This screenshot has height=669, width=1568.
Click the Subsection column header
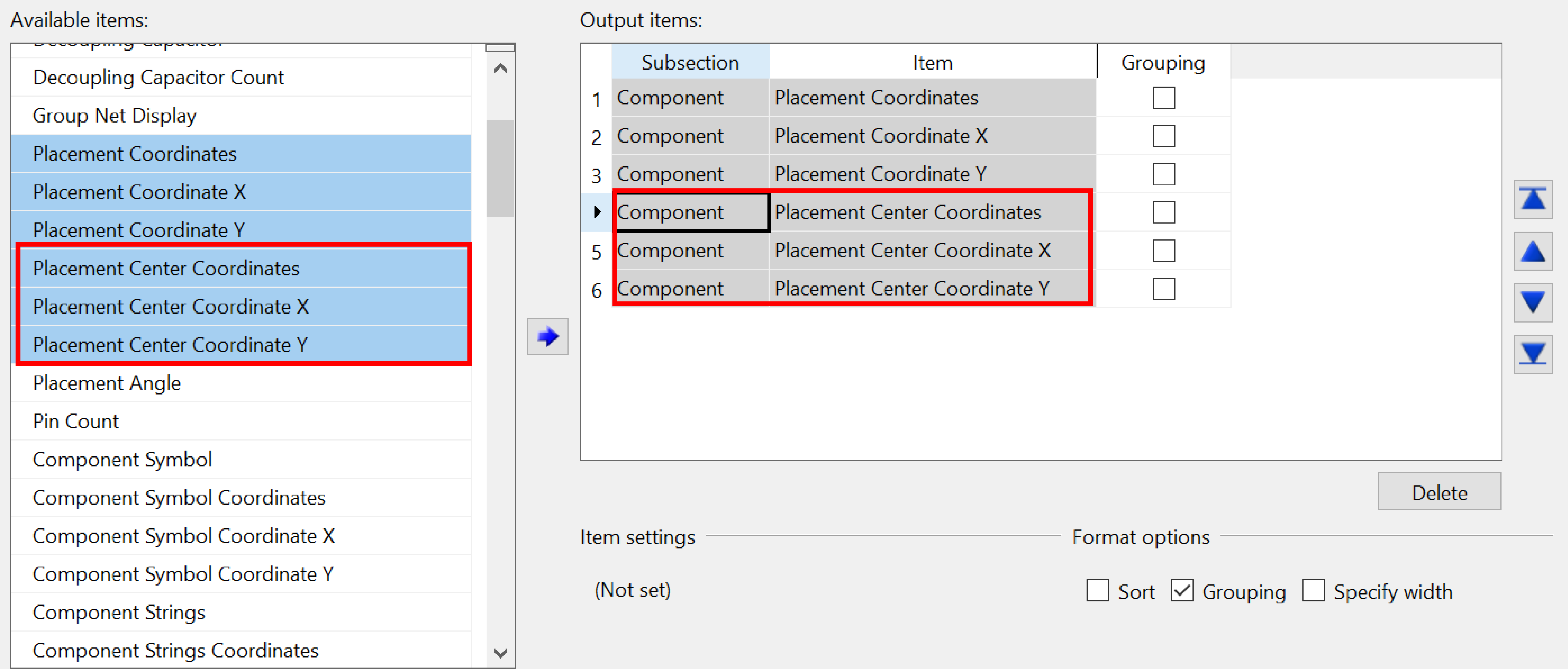tap(690, 62)
